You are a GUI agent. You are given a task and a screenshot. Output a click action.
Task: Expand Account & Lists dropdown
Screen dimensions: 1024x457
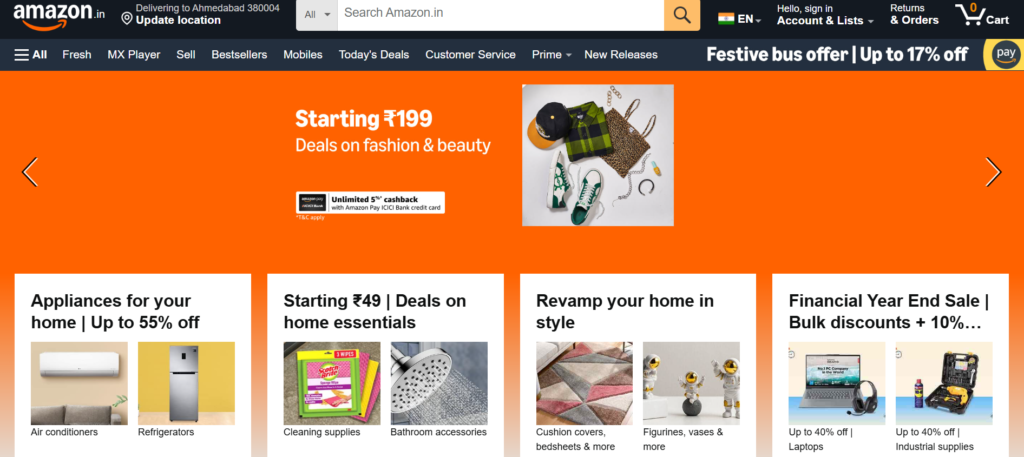(x=825, y=14)
